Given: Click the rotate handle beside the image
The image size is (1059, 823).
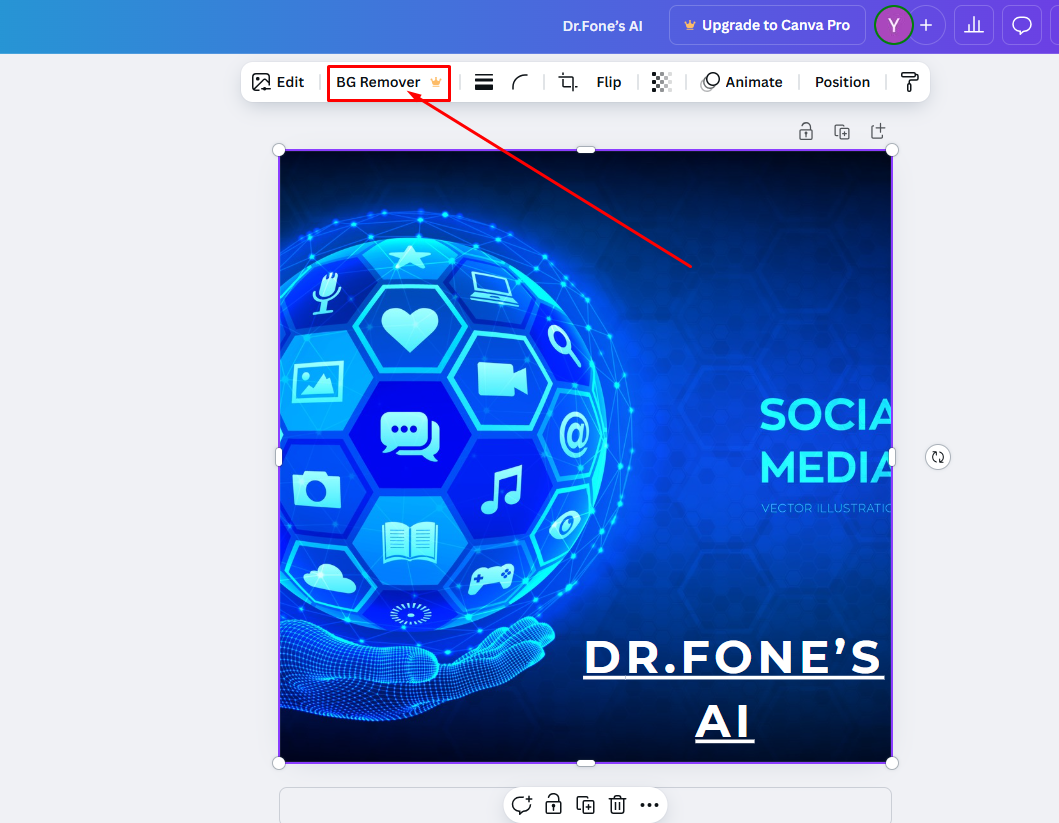Looking at the screenshot, I should (x=937, y=457).
